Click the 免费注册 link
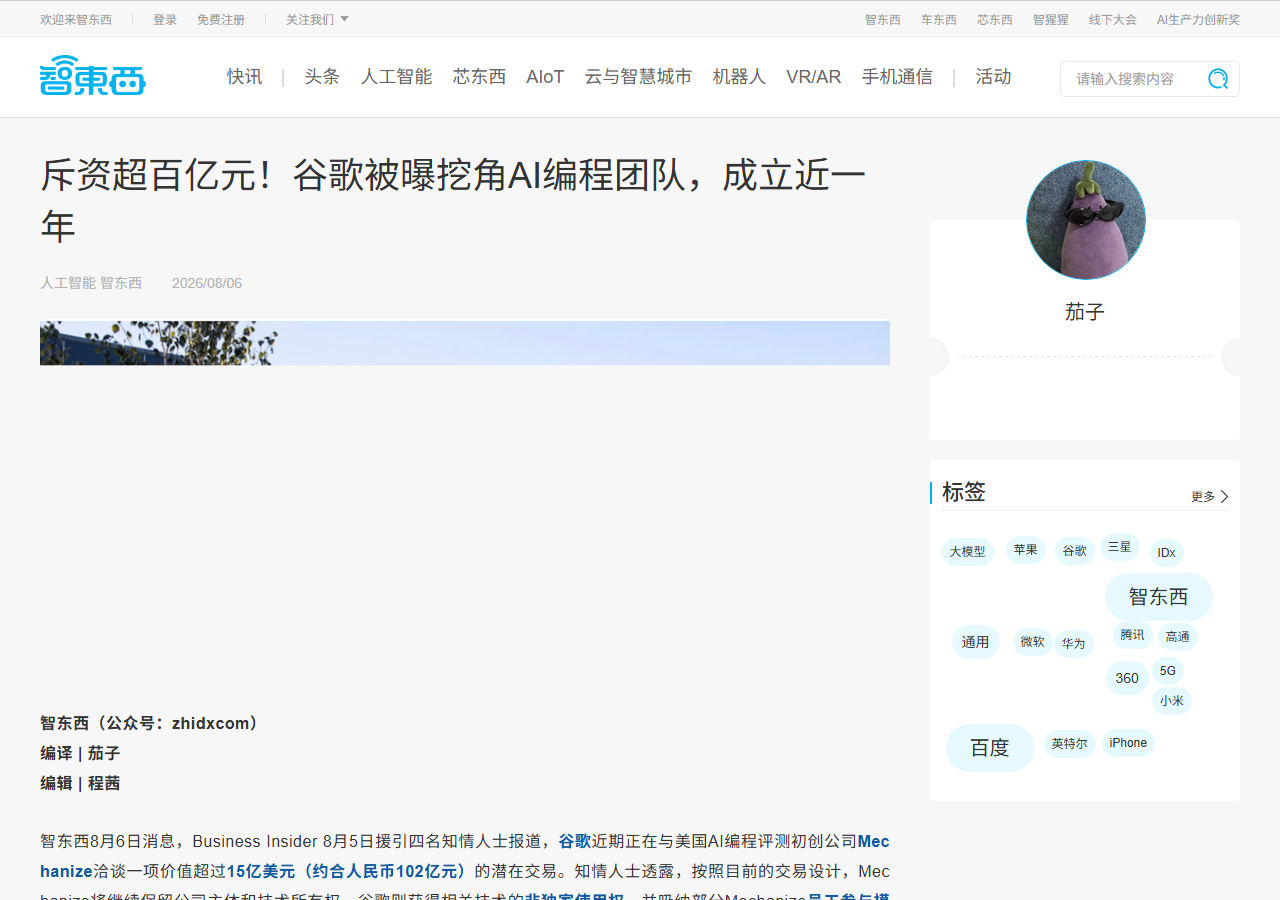1280x900 pixels. coord(221,19)
